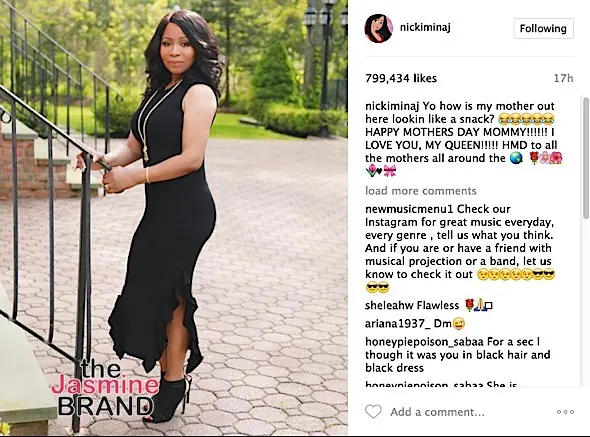Click the earth globe emoji in caption
590x437 pixels.
point(516,158)
